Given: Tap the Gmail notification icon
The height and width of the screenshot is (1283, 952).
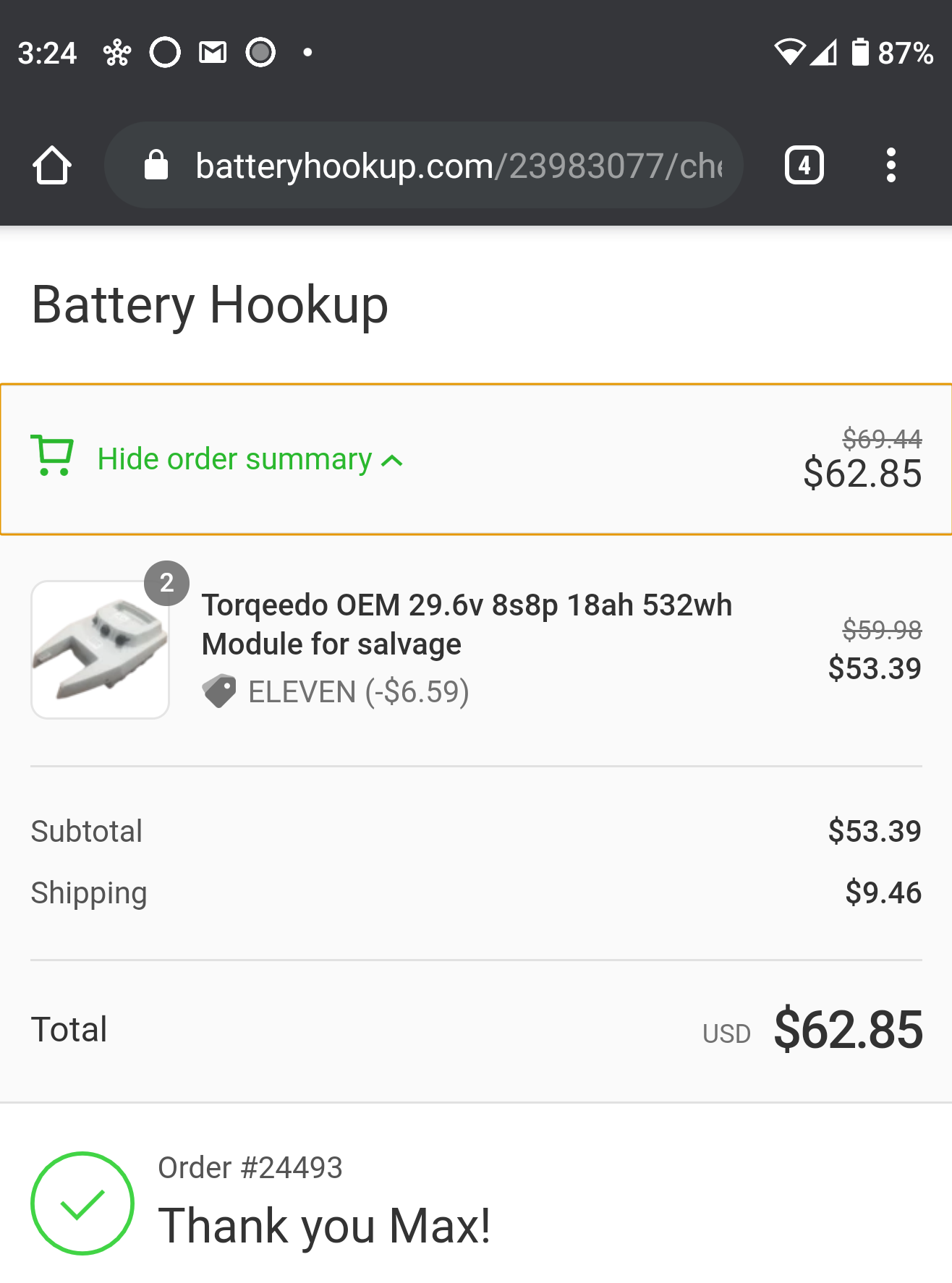Looking at the screenshot, I should coord(213,53).
